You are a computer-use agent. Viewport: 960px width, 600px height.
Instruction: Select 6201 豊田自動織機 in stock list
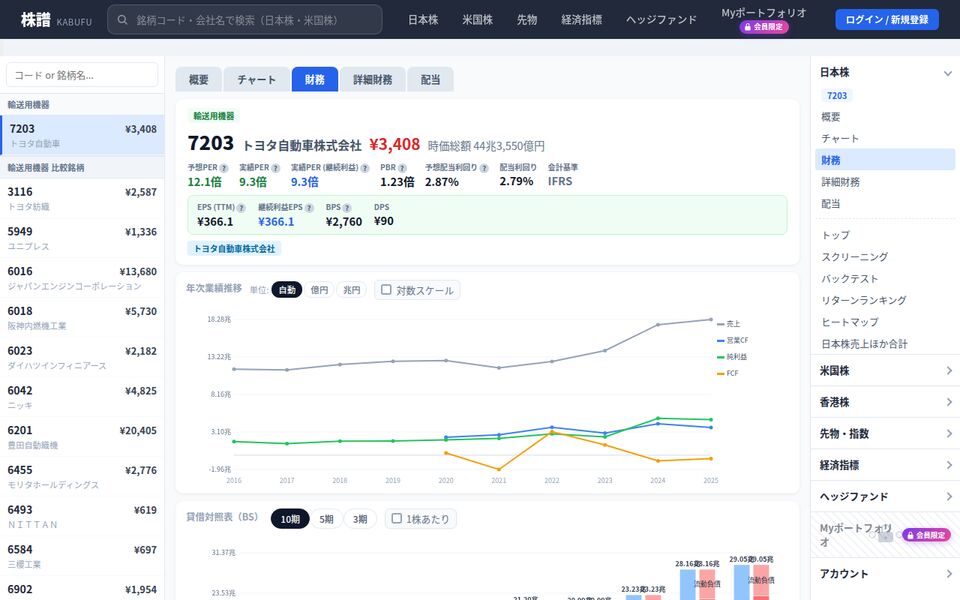(x=82, y=437)
